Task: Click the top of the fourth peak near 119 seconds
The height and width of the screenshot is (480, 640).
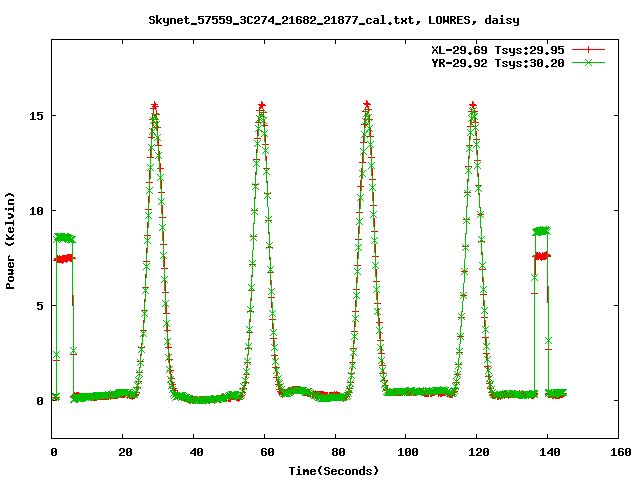Action: tap(473, 107)
